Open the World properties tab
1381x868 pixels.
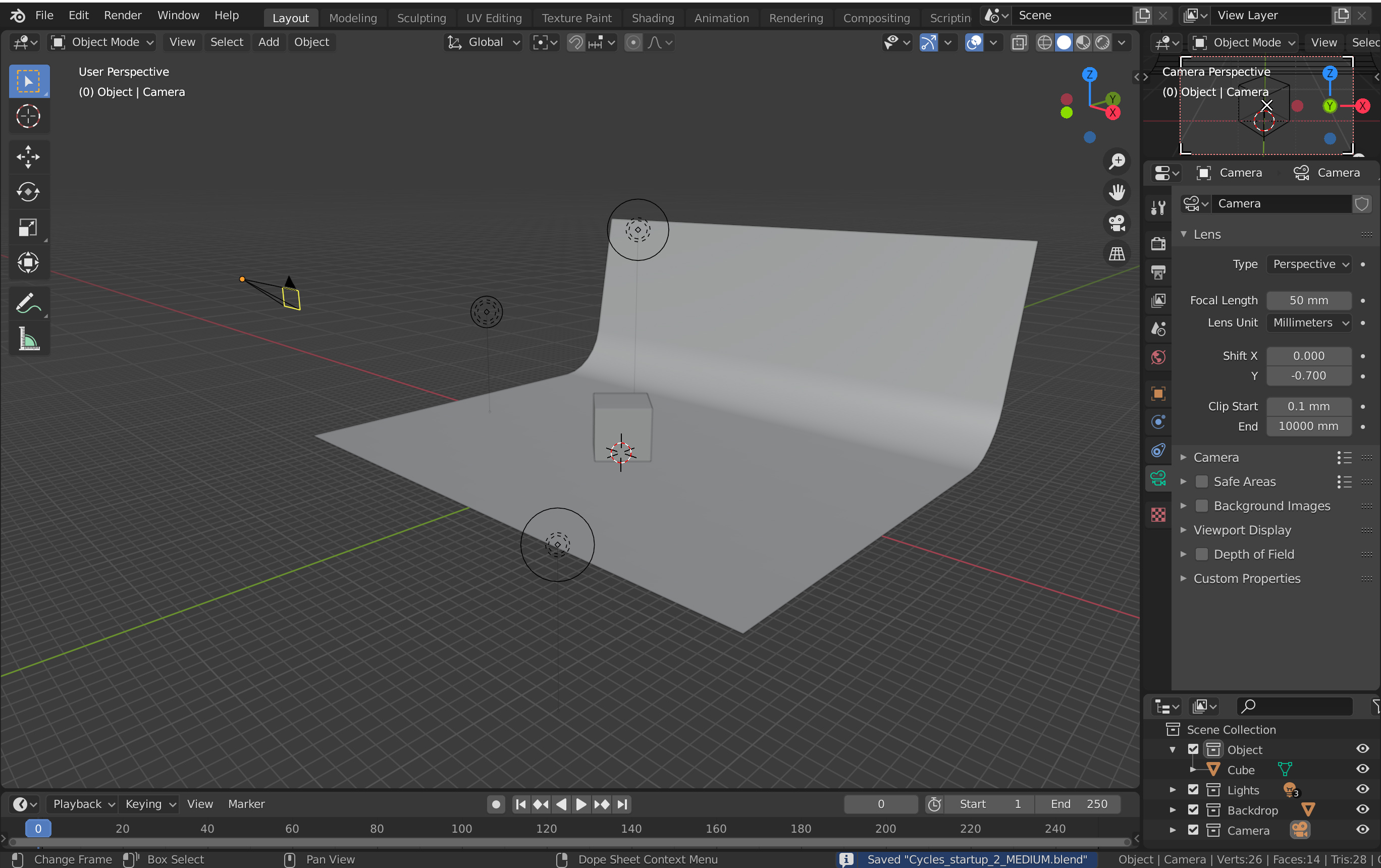[x=1158, y=358]
